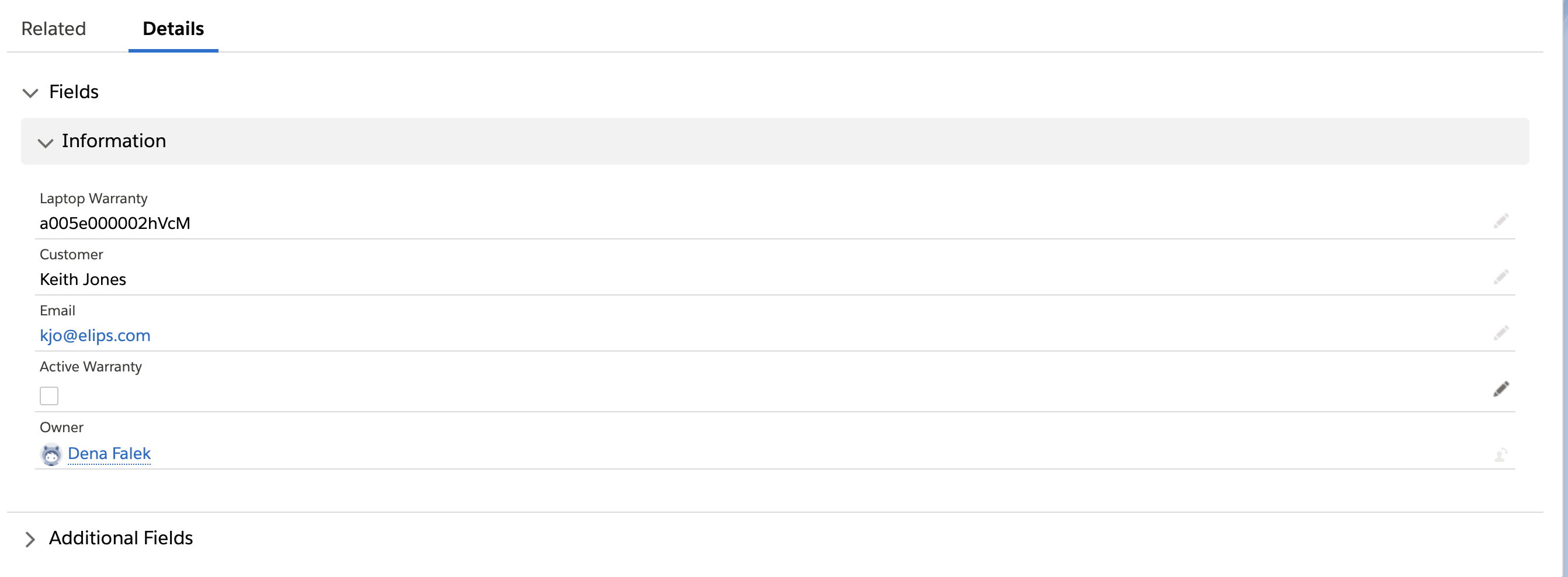Click the Active Warranty edit pencil icon

coord(1500,389)
